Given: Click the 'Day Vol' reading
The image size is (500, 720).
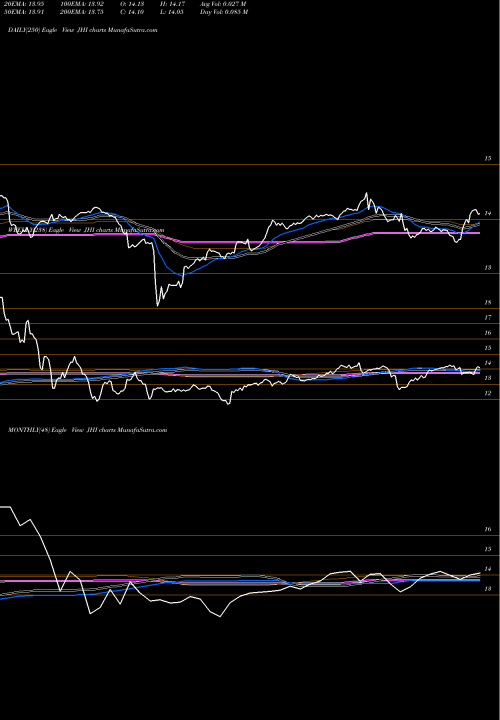Looking at the screenshot, I should tap(224, 12).
